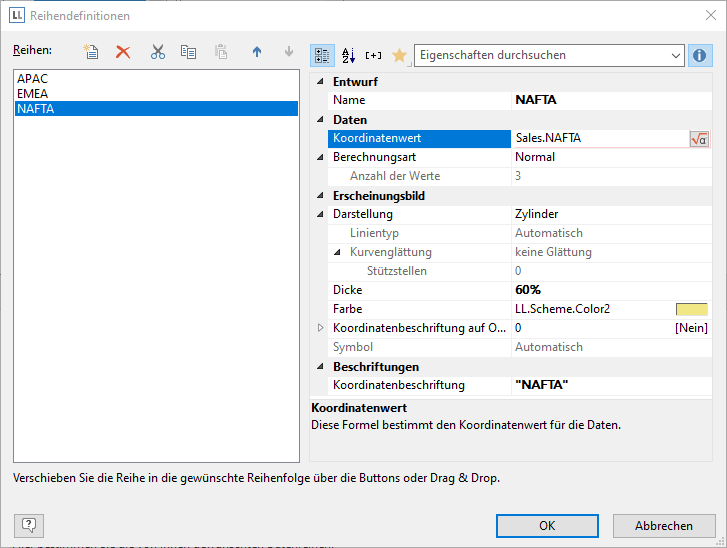Open the formula editor for Koordinatenwert
Screen dimensions: 727x548
(x=699, y=139)
